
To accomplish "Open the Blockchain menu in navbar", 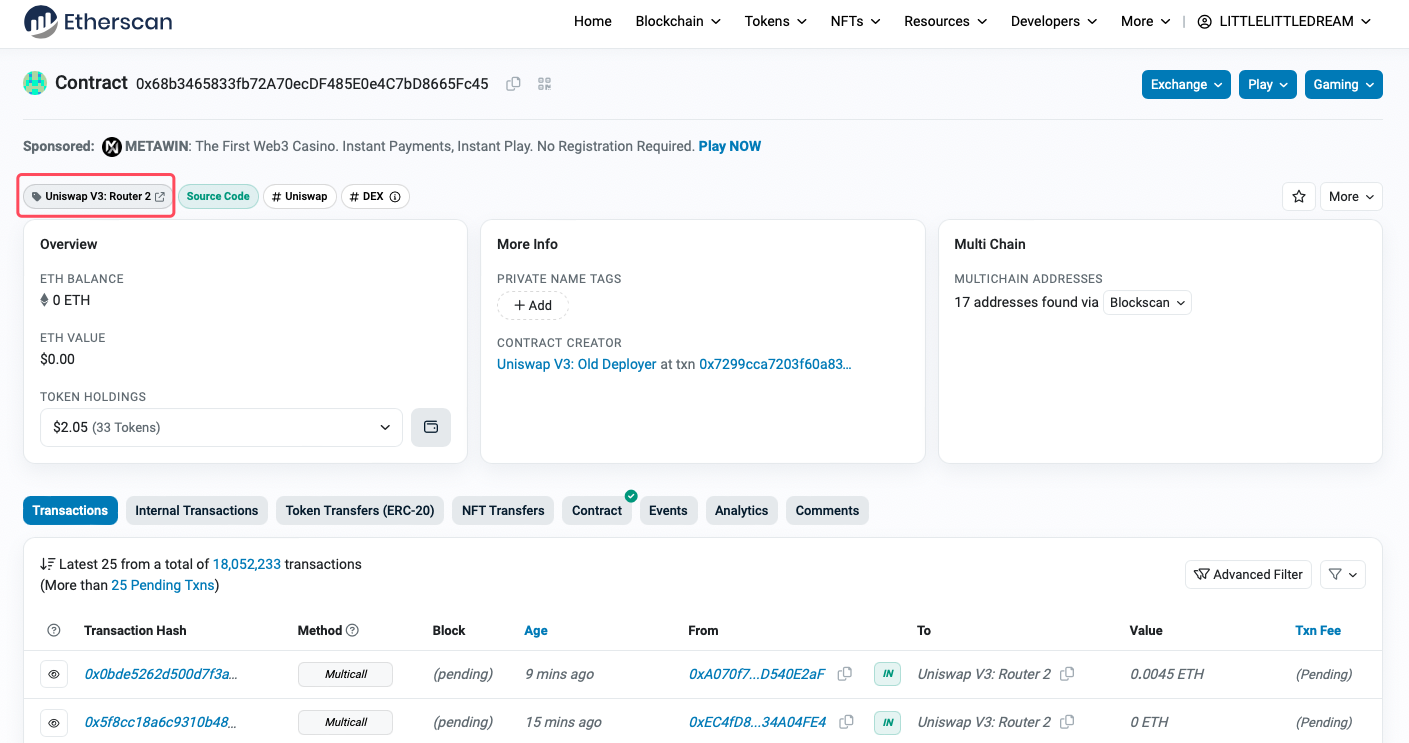I will 677,21.
